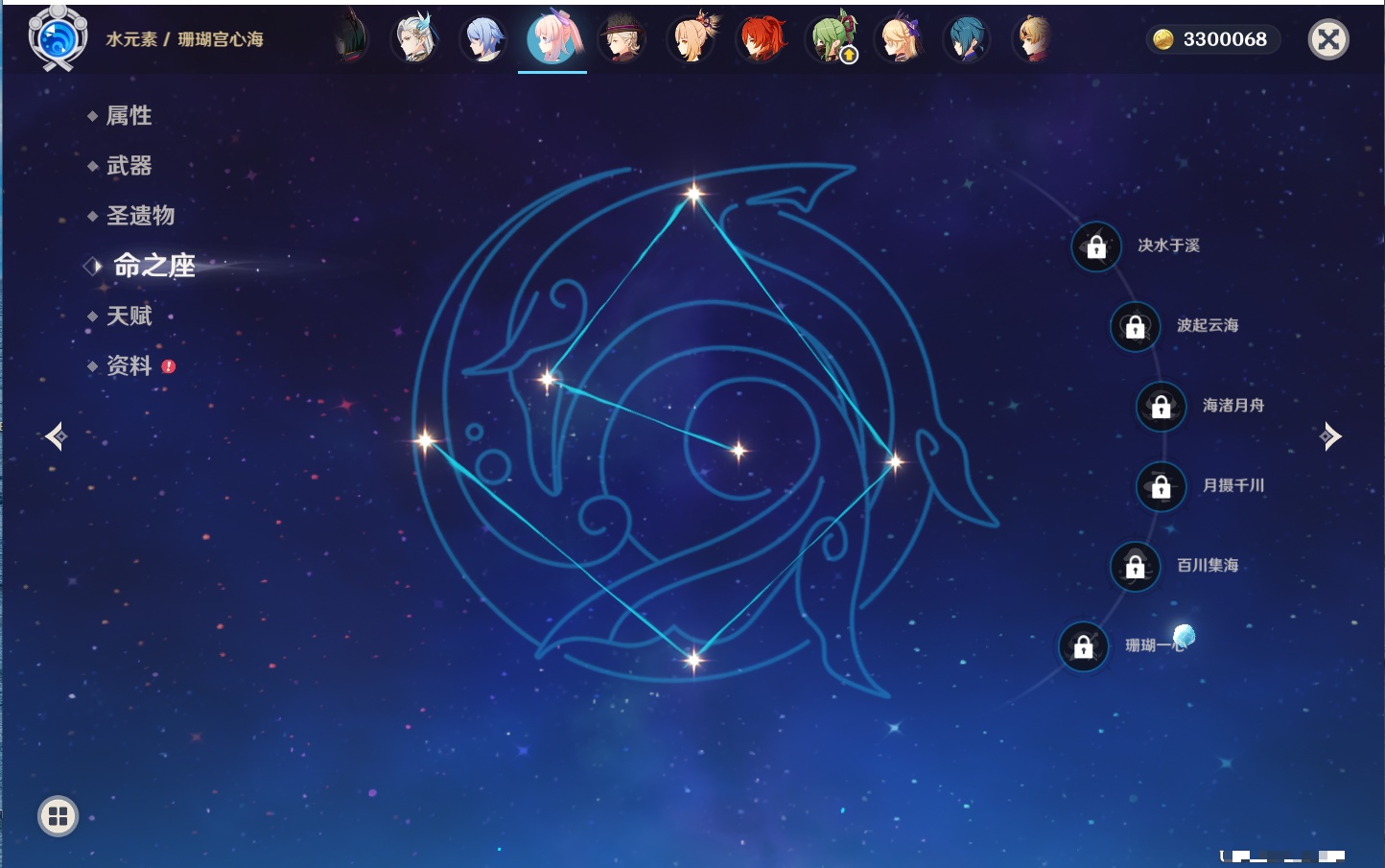
Task: Select the green-haired avatar with upgrade arrow
Action: (x=831, y=38)
